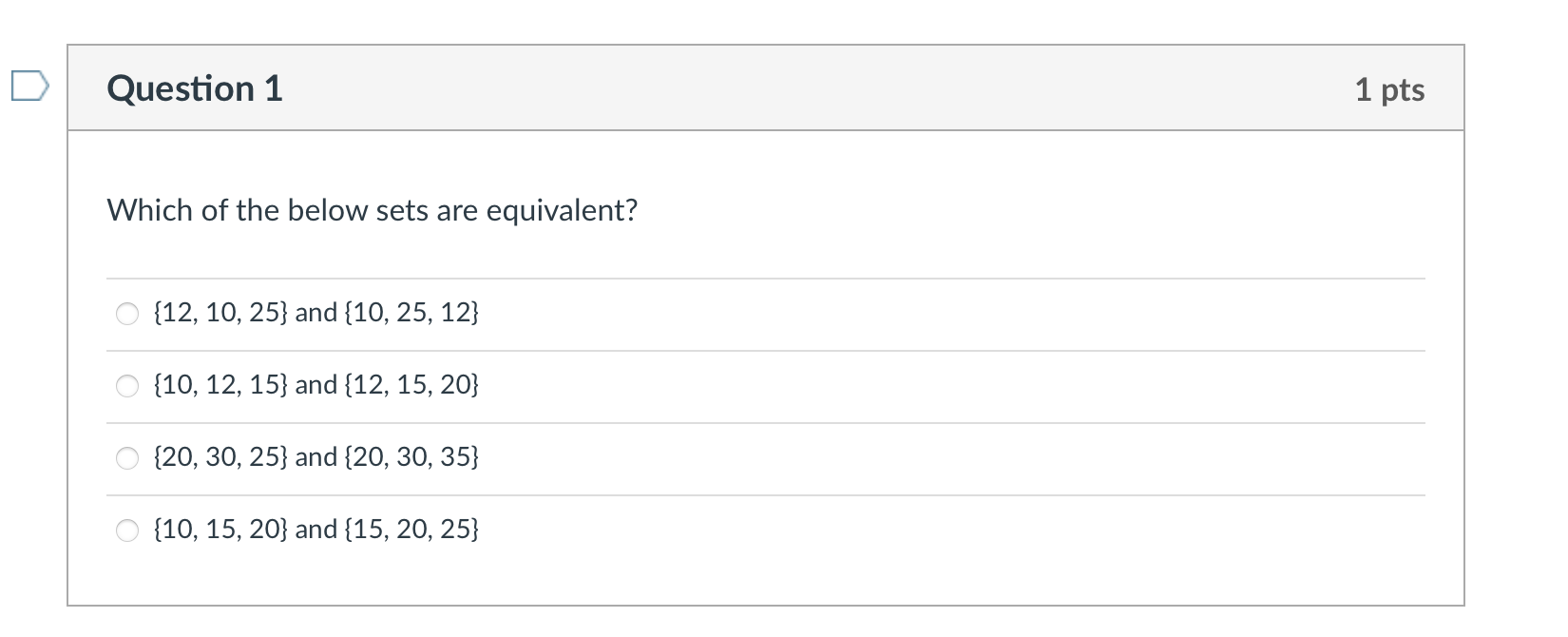Click the set {20, 30, 35} text
The height and width of the screenshot is (637, 1568).
pos(411,456)
